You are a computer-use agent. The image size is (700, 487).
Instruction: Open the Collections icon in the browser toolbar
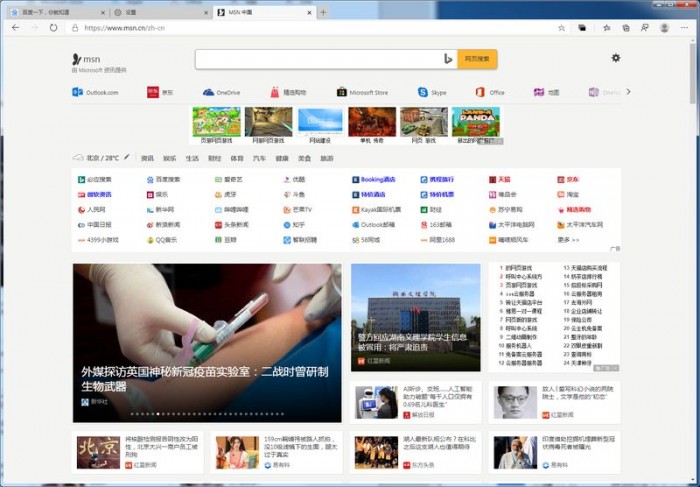626,28
